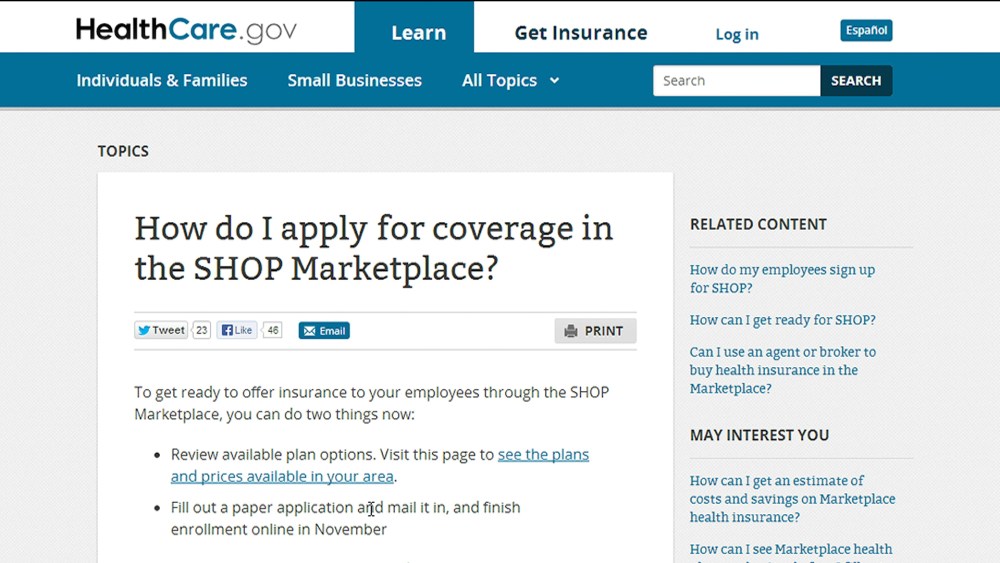Send page via Email button
This screenshot has width=1000, height=563.
(x=324, y=331)
